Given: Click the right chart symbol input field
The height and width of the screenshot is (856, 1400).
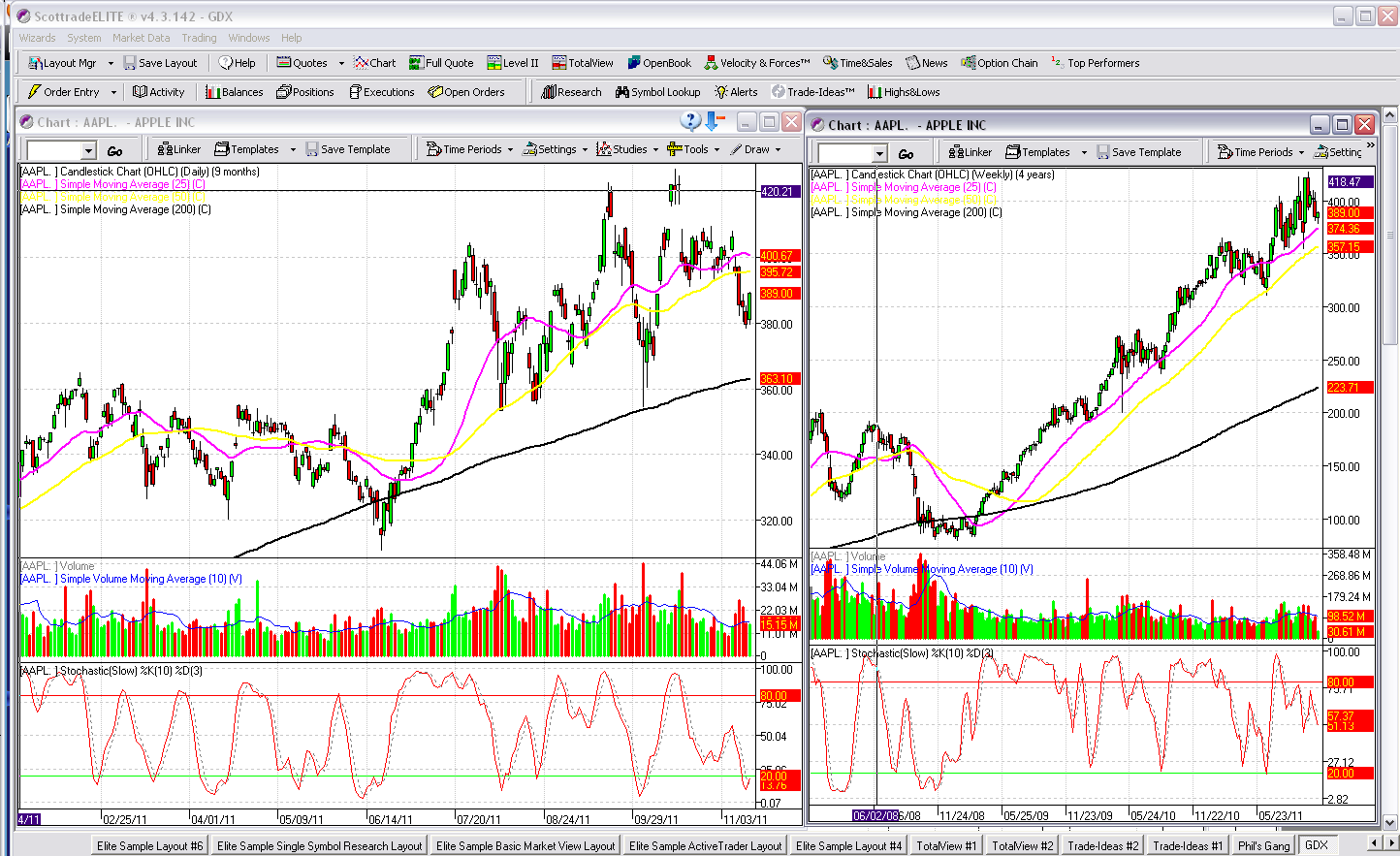Looking at the screenshot, I should click(845, 153).
